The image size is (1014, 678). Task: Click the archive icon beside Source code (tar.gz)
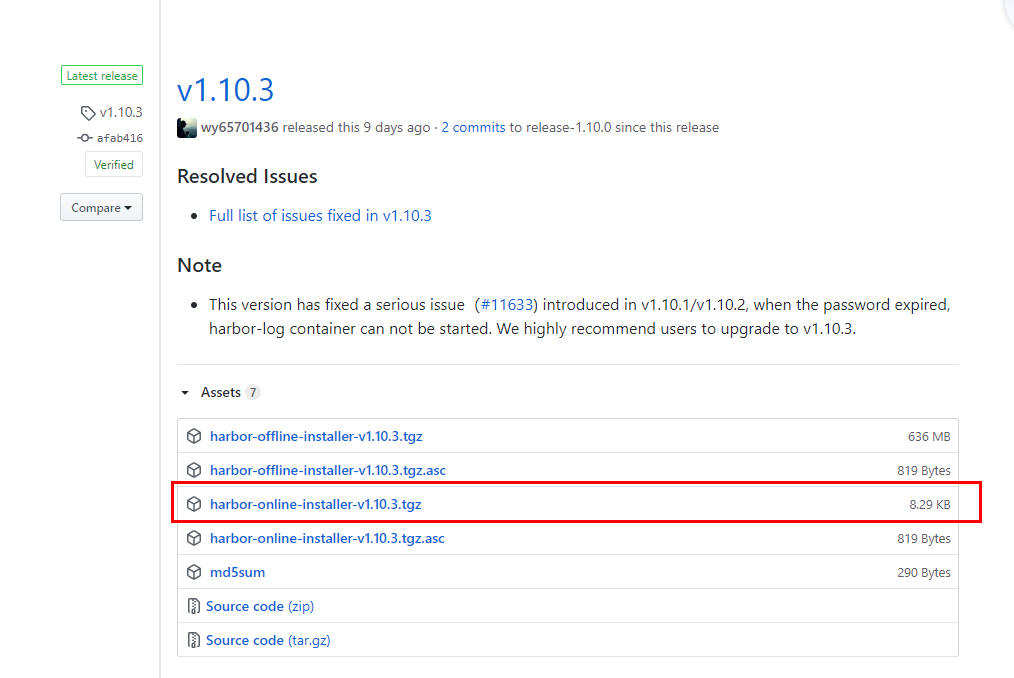click(x=193, y=640)
